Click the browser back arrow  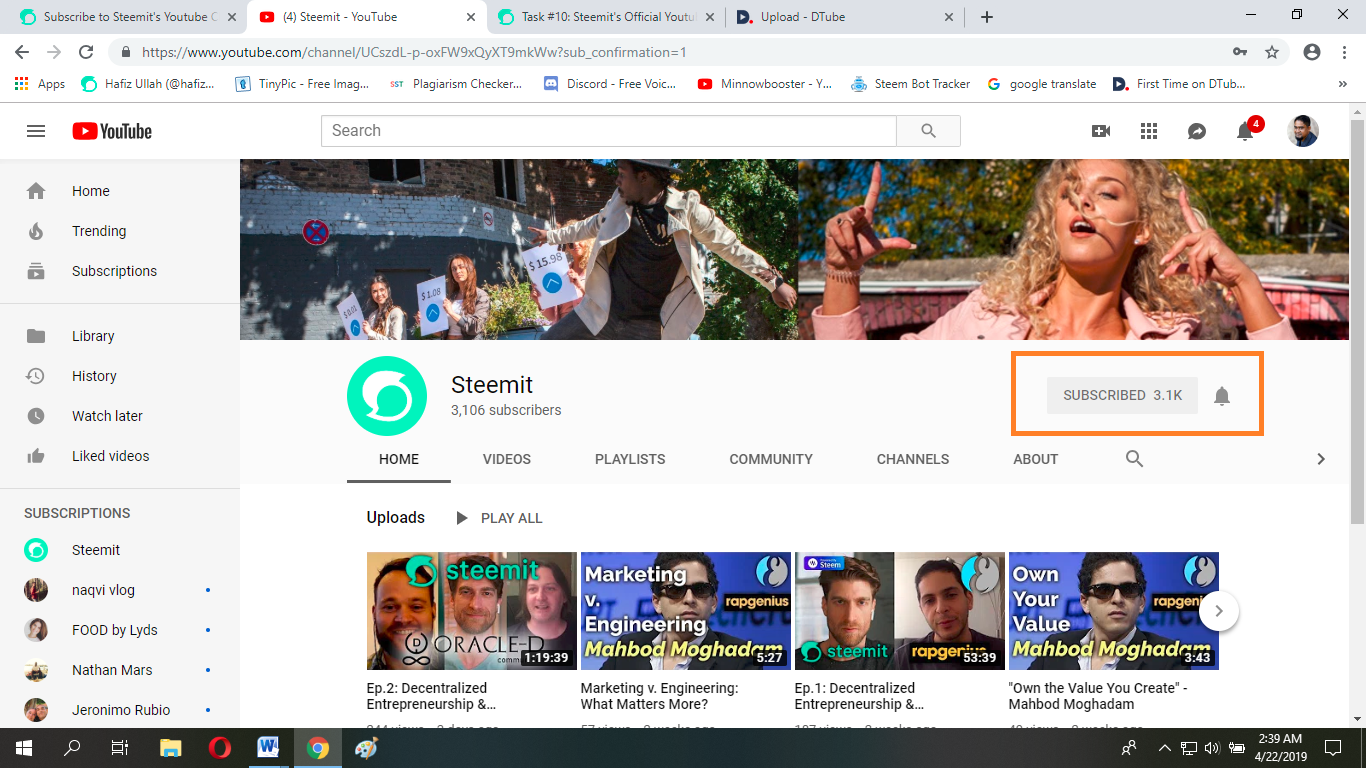pos(21,52)
